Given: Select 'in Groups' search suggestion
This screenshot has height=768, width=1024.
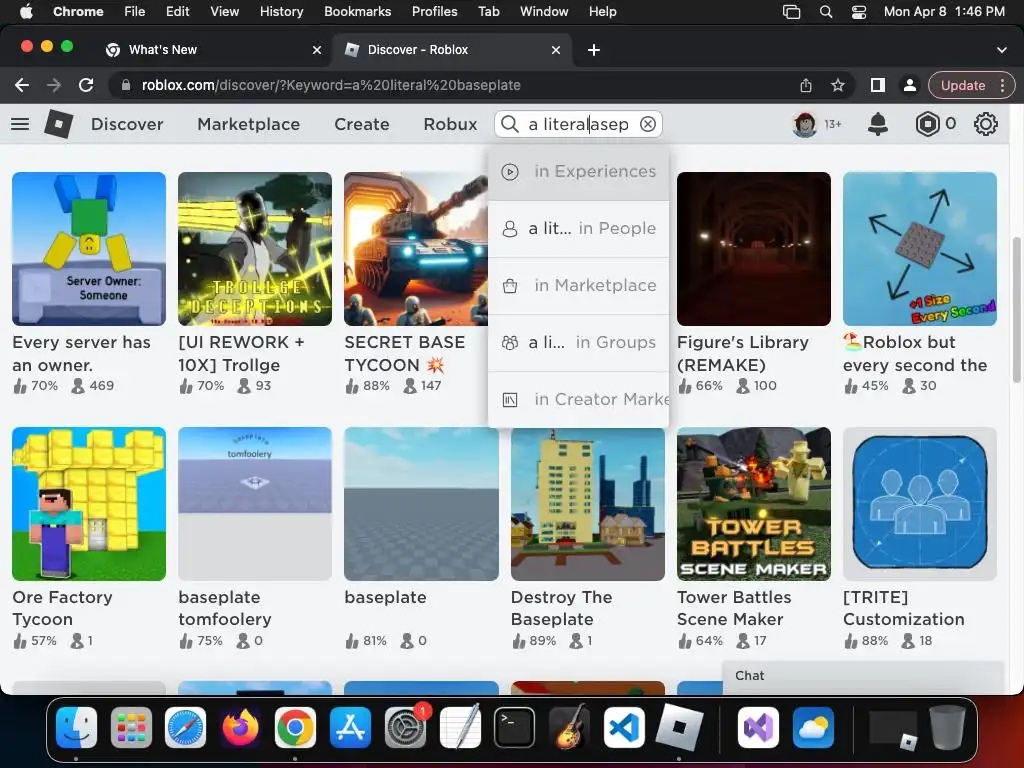Looking at the screenshot, I should click(x=579, y=342).
